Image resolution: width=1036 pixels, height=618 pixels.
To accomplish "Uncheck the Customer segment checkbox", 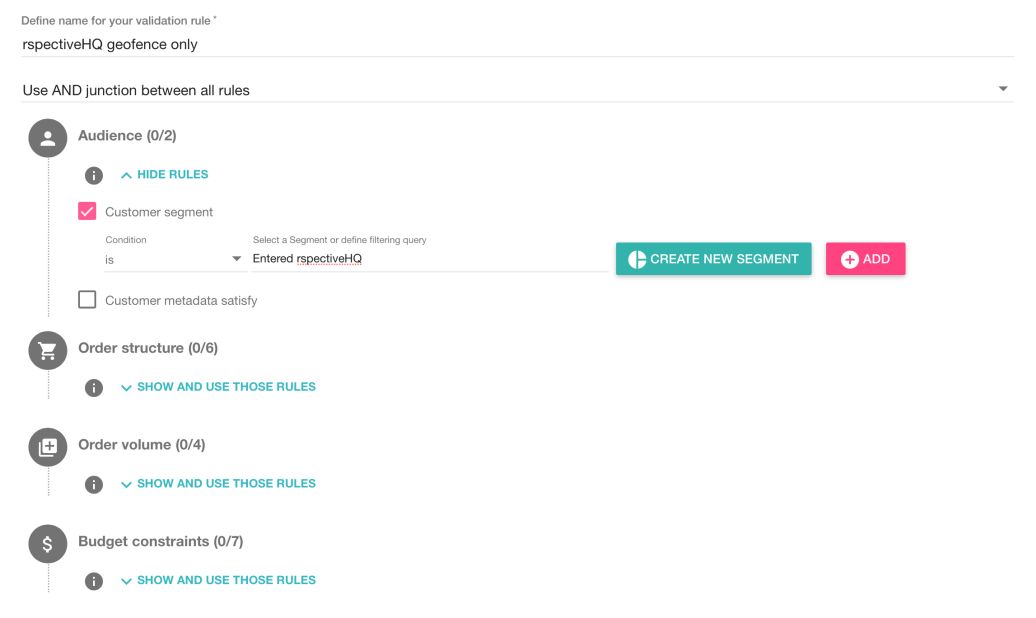I will pos(88,212).
